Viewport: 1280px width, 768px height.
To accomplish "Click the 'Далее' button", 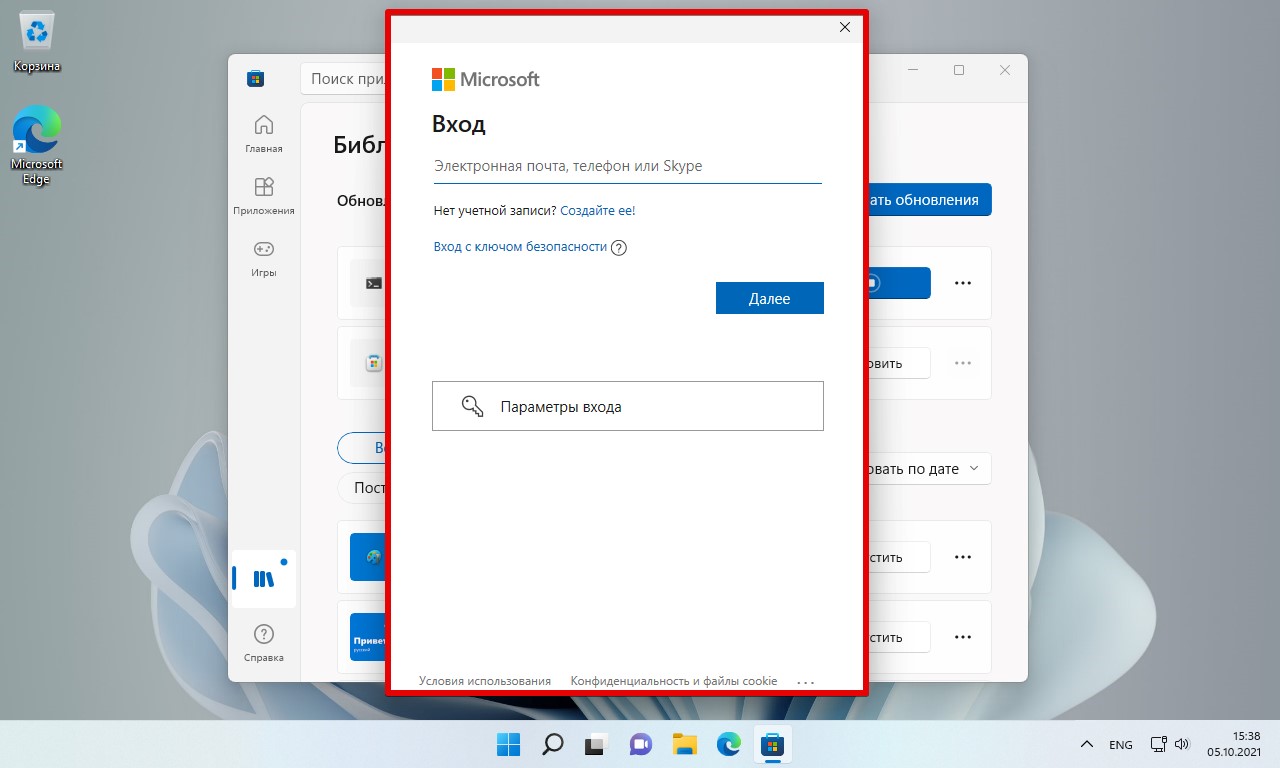I will coord(770,298).
